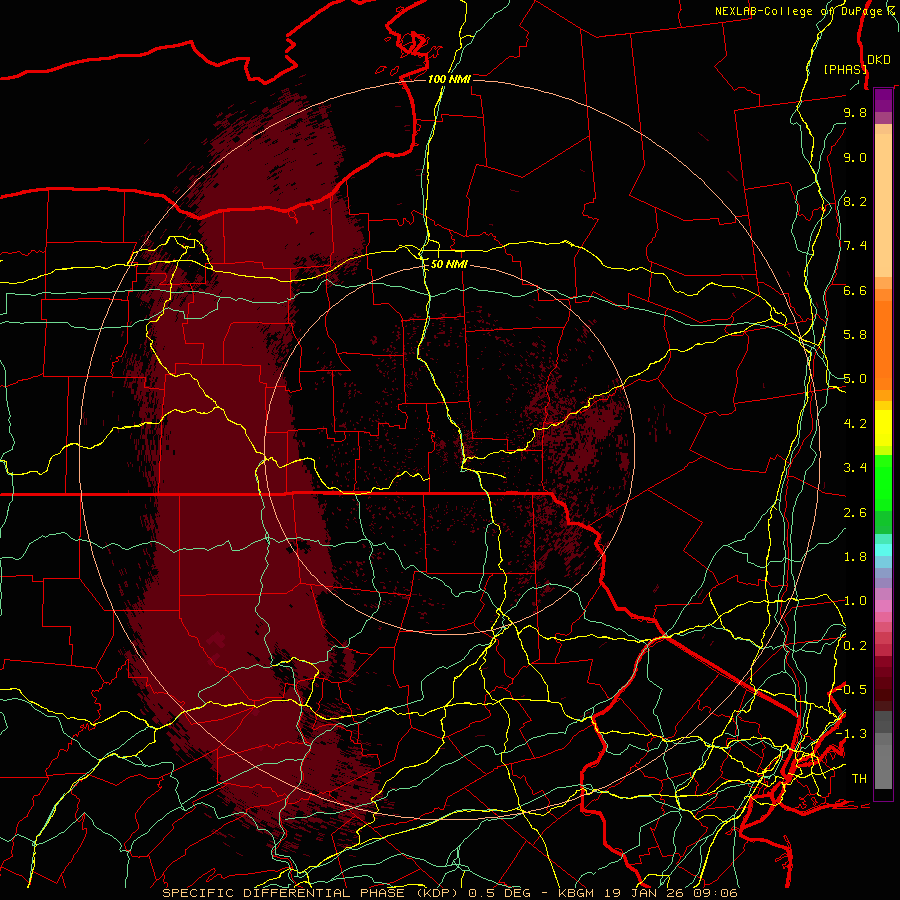This screenshot has width=900, height=900.
Task: Click the pink segment of the color bar
Action: click(x=883, y=606)
